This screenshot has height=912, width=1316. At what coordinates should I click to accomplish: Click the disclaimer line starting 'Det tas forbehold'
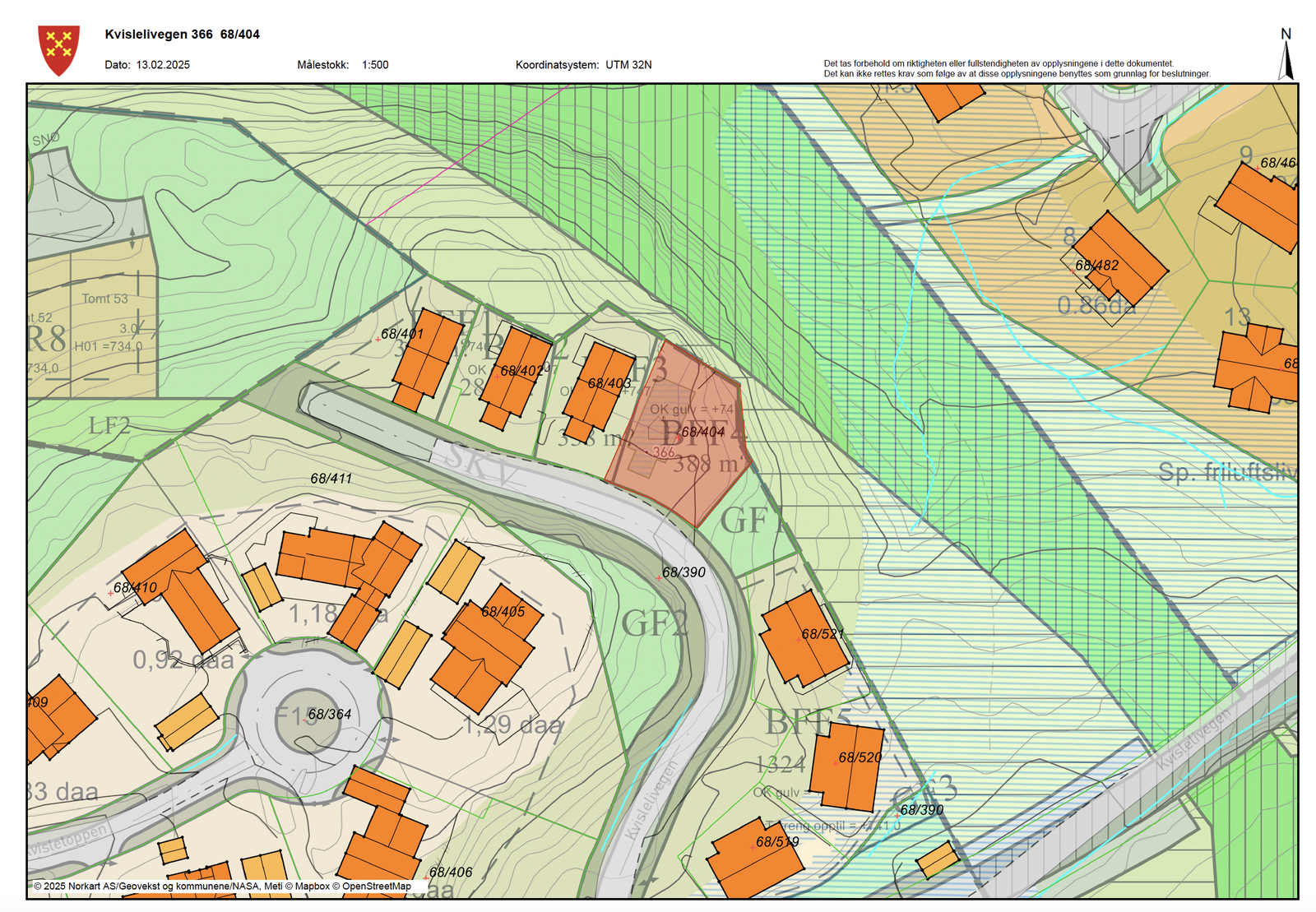pyautogui.click(x=999, y=63)
